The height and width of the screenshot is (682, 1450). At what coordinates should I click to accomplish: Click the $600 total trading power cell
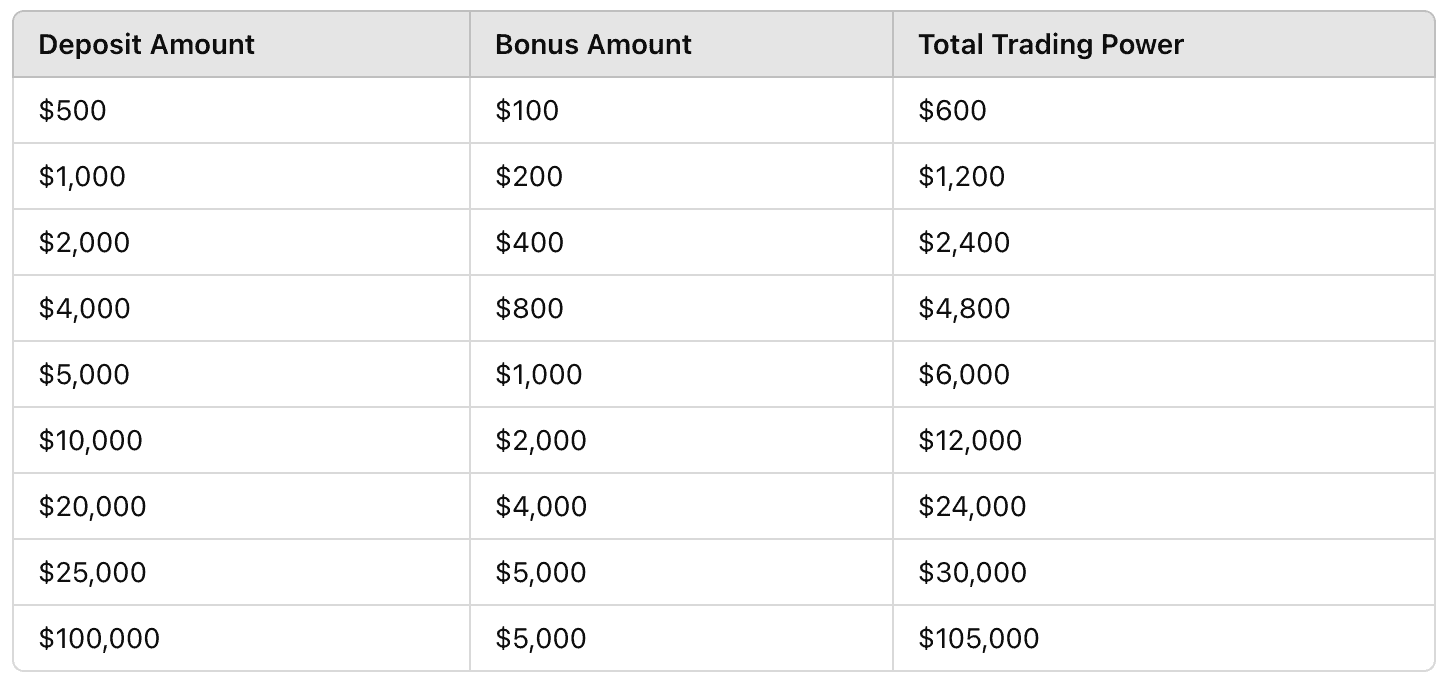tap(952, 110)
